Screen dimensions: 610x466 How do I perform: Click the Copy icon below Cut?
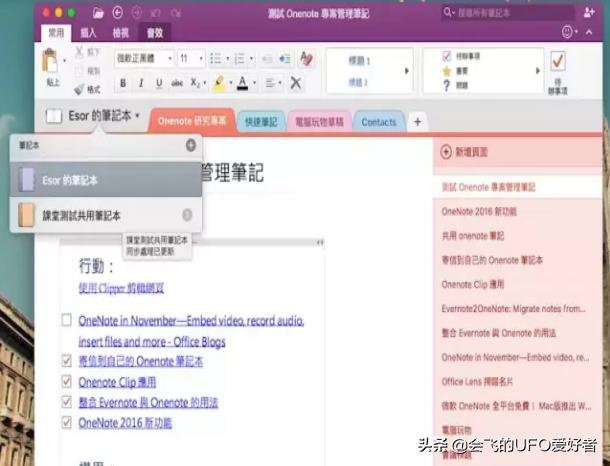click(x=79, y=70)
